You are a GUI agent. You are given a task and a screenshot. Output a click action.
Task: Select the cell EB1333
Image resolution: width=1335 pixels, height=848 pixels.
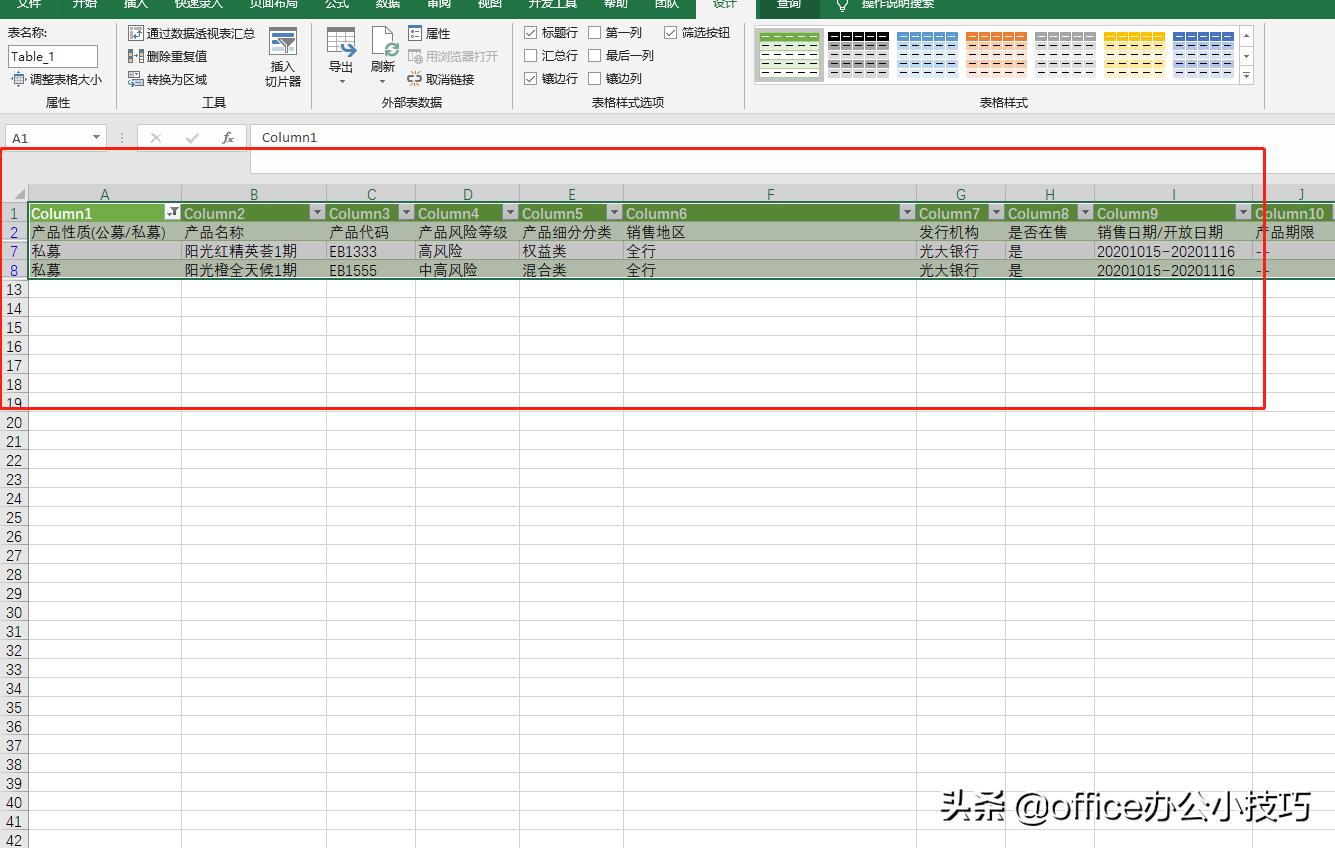click(x=371, y=251)
